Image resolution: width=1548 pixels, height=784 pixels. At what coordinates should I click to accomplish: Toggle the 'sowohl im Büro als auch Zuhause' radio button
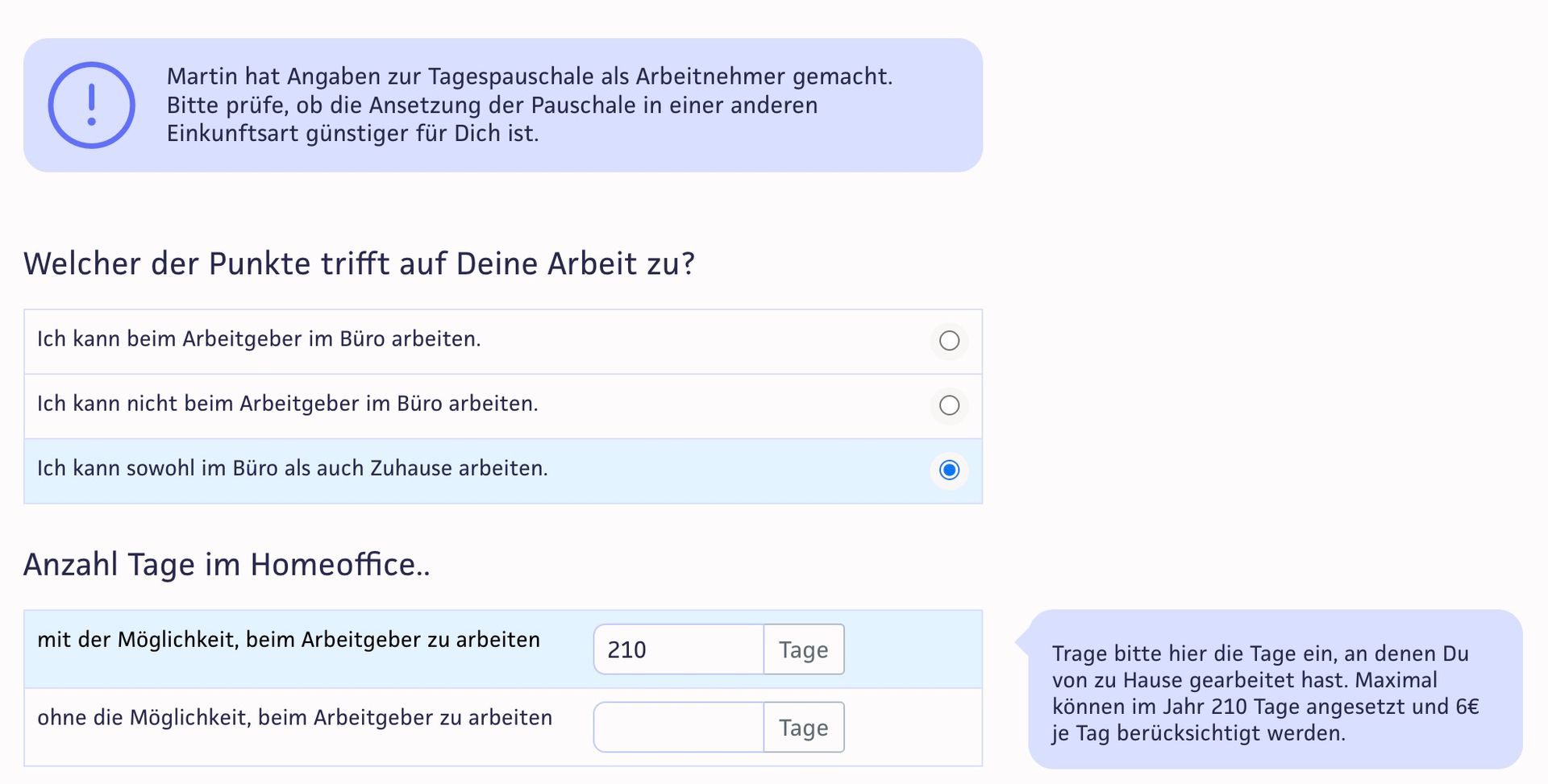(949, 470)
